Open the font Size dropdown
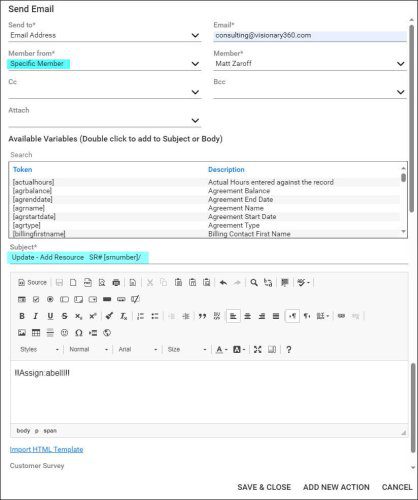 pyautogui.click(x=187, y=349)
